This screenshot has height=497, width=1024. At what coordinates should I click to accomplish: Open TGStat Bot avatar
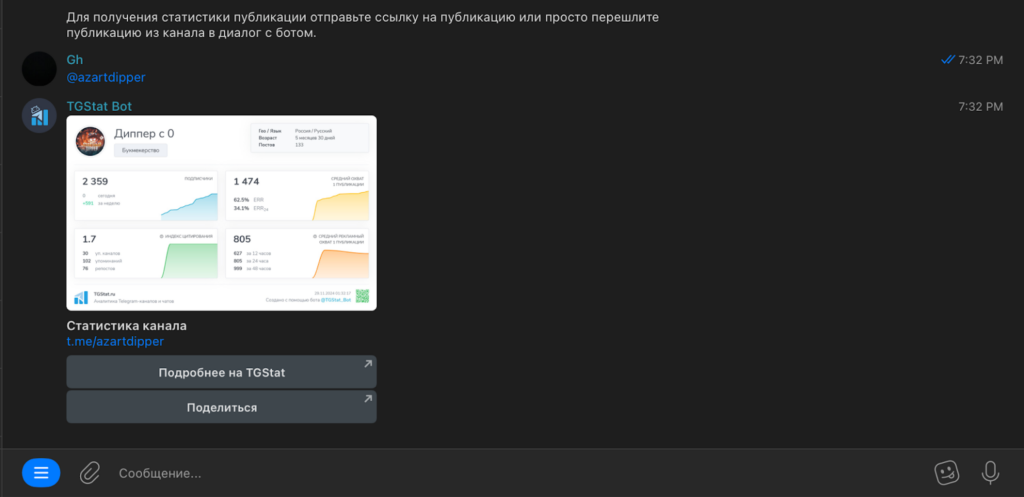click(39, 116)
